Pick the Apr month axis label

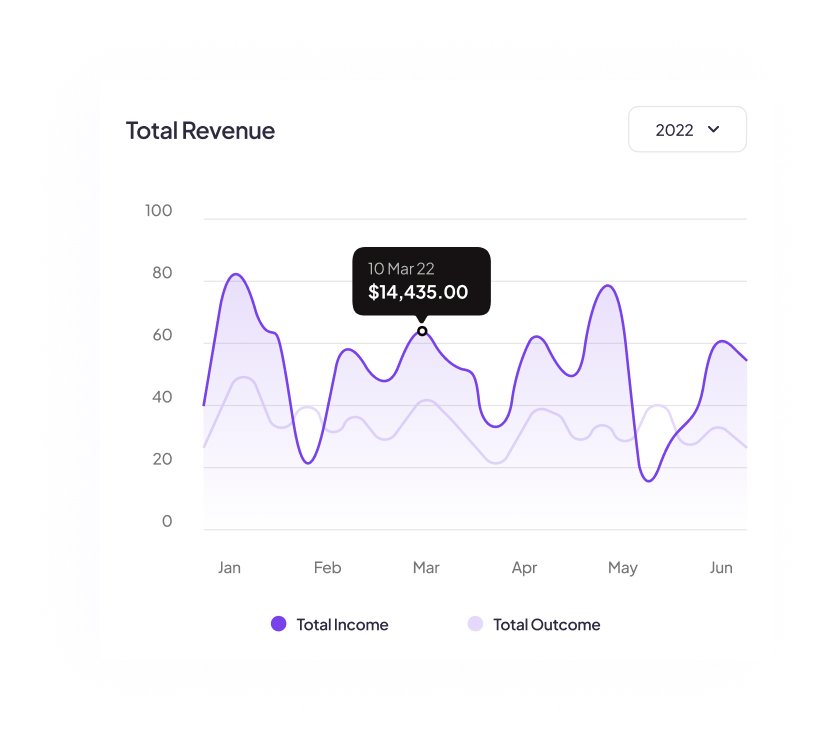[524, 568]
